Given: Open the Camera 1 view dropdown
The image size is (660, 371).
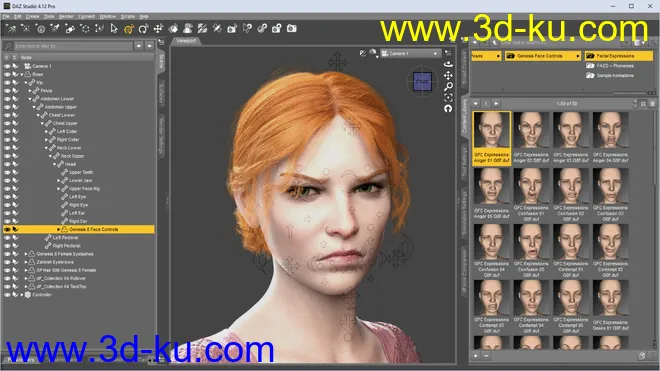Looking at the screenshot, I should pyautogui.click(x=410, y=53).
